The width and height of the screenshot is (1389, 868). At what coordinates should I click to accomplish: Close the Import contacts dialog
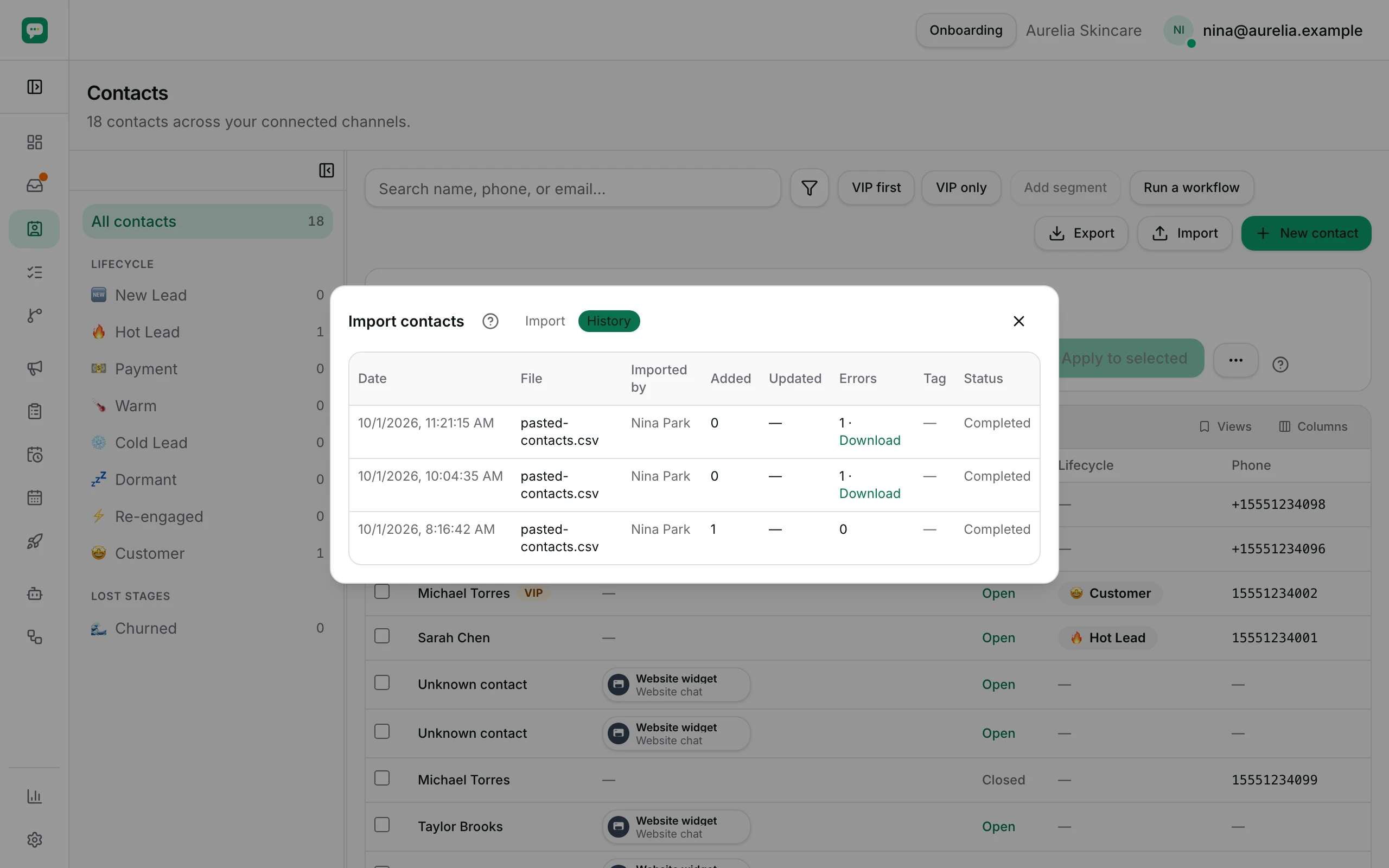[x=1019, y=321]
